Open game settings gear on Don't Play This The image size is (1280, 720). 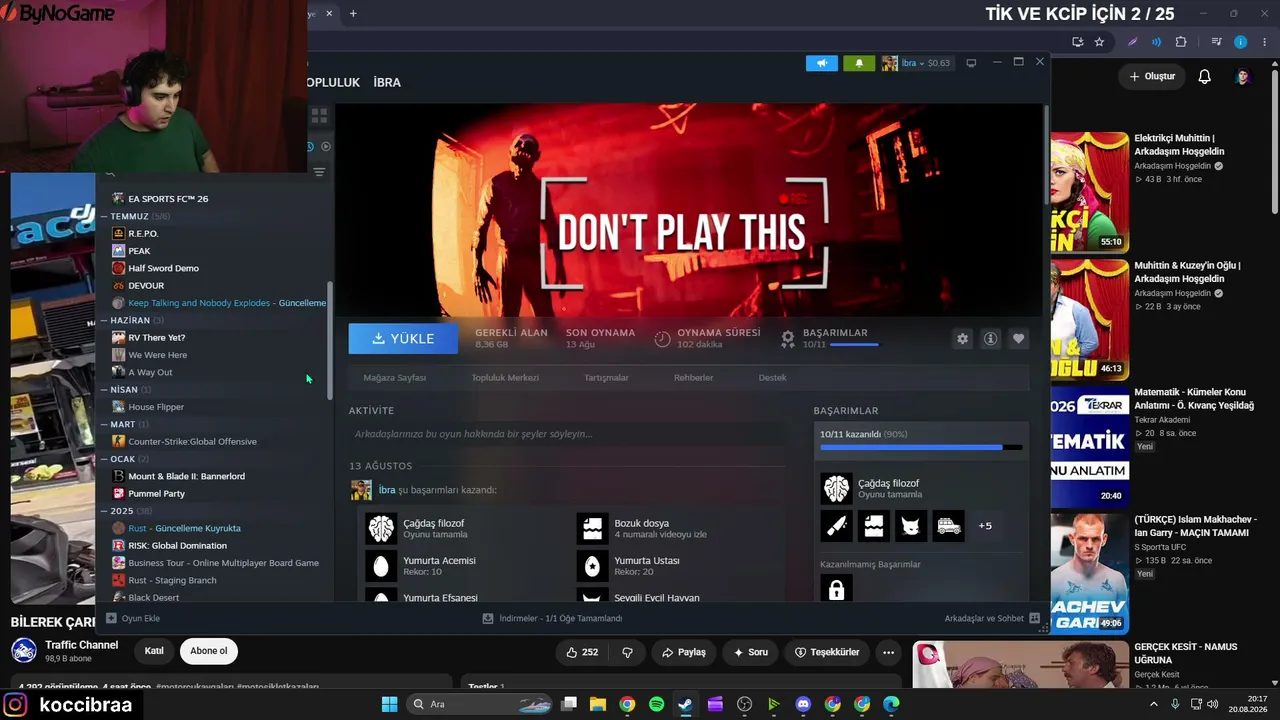point(962,339)
